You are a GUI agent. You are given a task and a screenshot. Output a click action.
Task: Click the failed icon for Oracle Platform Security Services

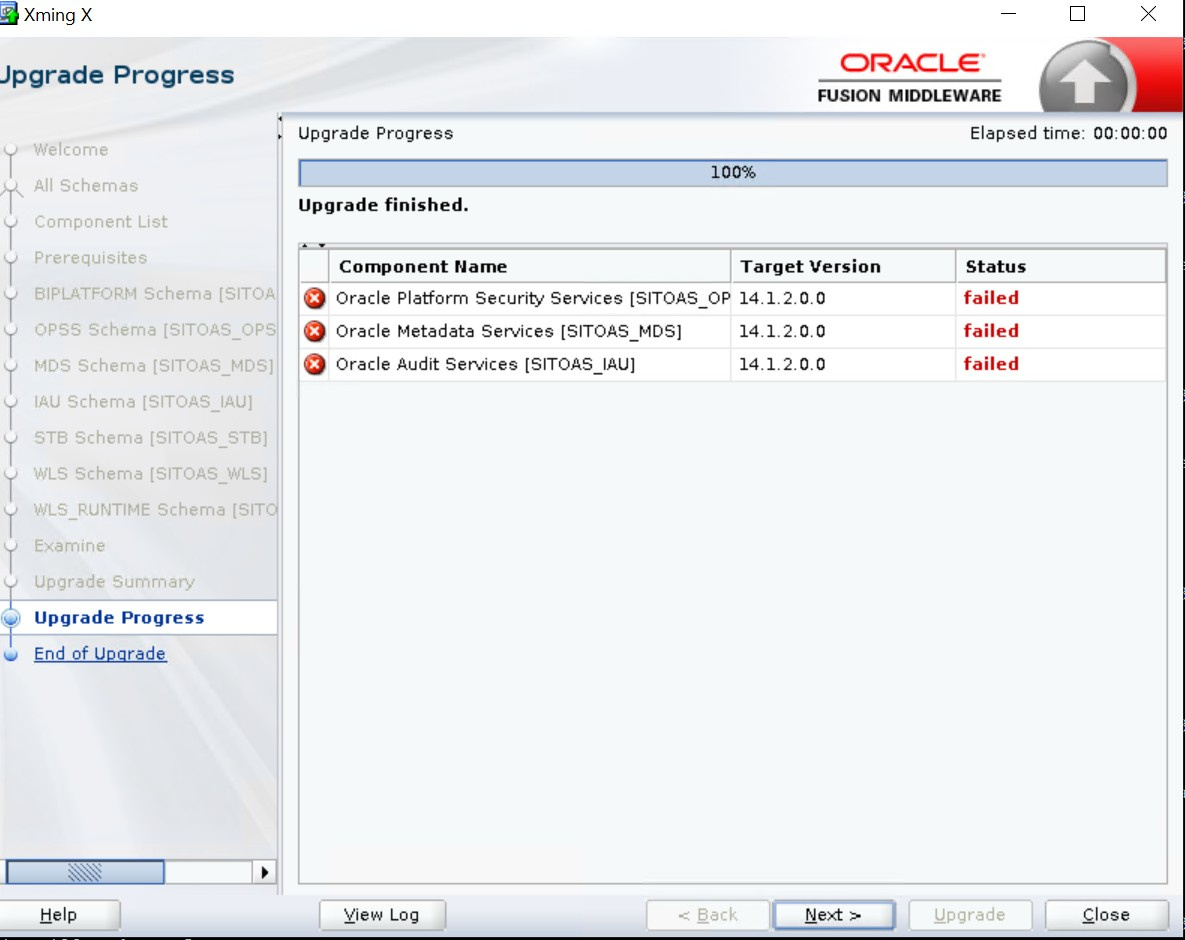click(x=314, y=298)
